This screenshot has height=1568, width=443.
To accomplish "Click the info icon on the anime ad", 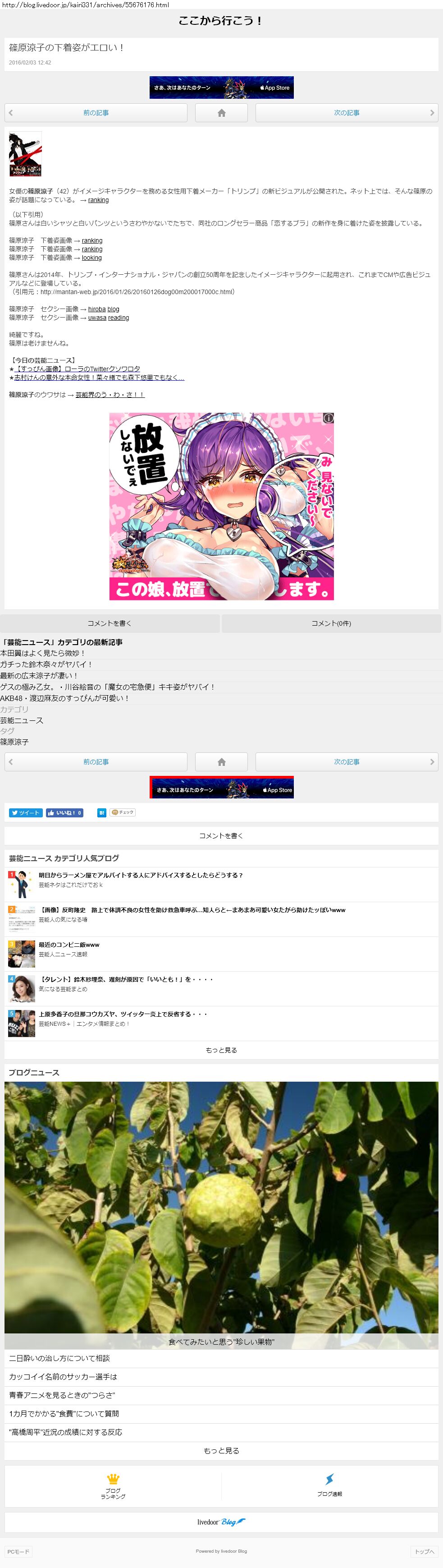I will point(328,418).
